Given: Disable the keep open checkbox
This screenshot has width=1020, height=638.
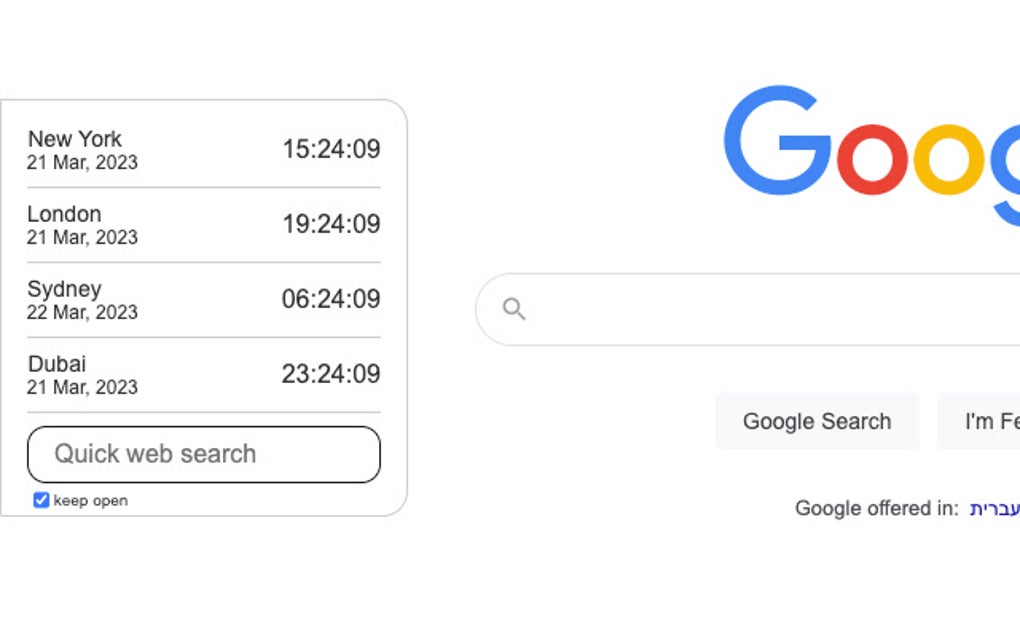Looking at the screenshot, I should click(40, 500).
